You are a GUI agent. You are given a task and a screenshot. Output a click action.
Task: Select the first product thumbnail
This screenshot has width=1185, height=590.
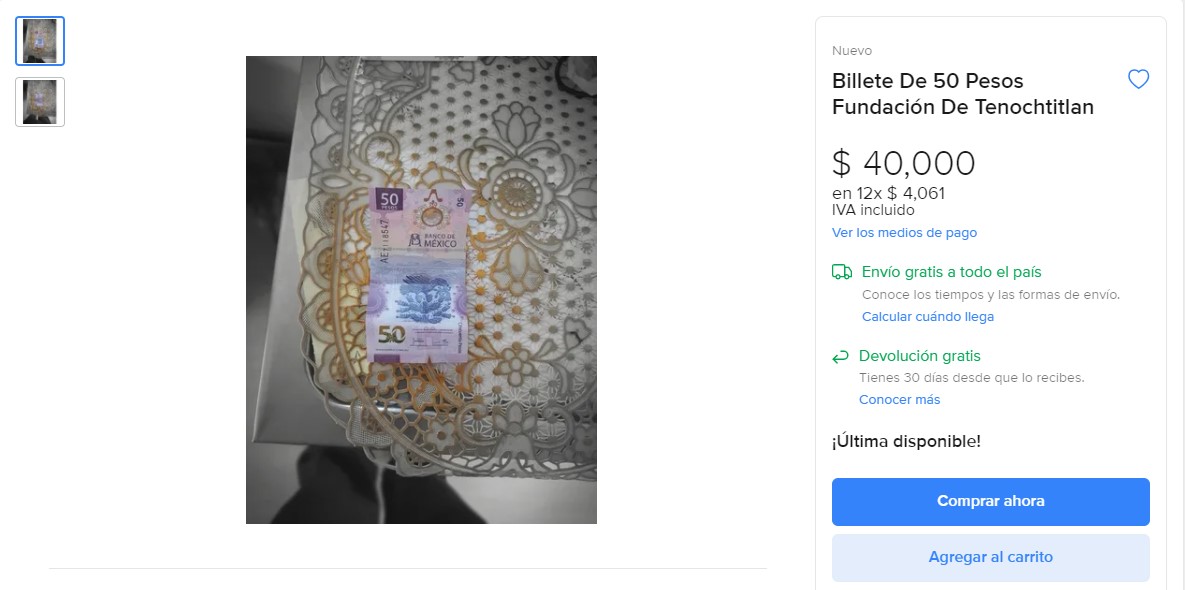40,41
